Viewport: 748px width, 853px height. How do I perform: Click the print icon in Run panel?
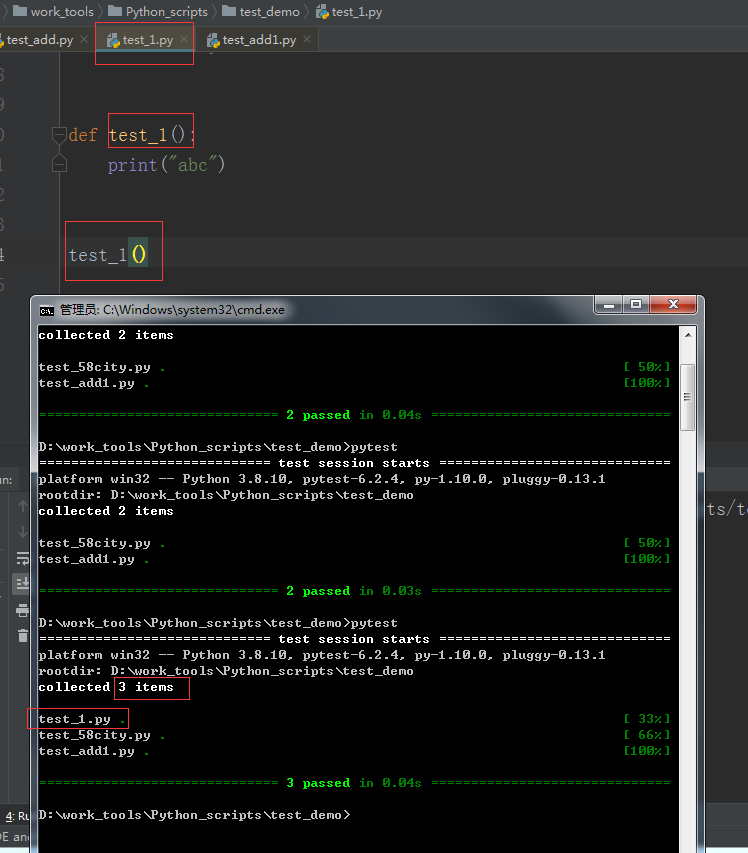pos(22,610)
